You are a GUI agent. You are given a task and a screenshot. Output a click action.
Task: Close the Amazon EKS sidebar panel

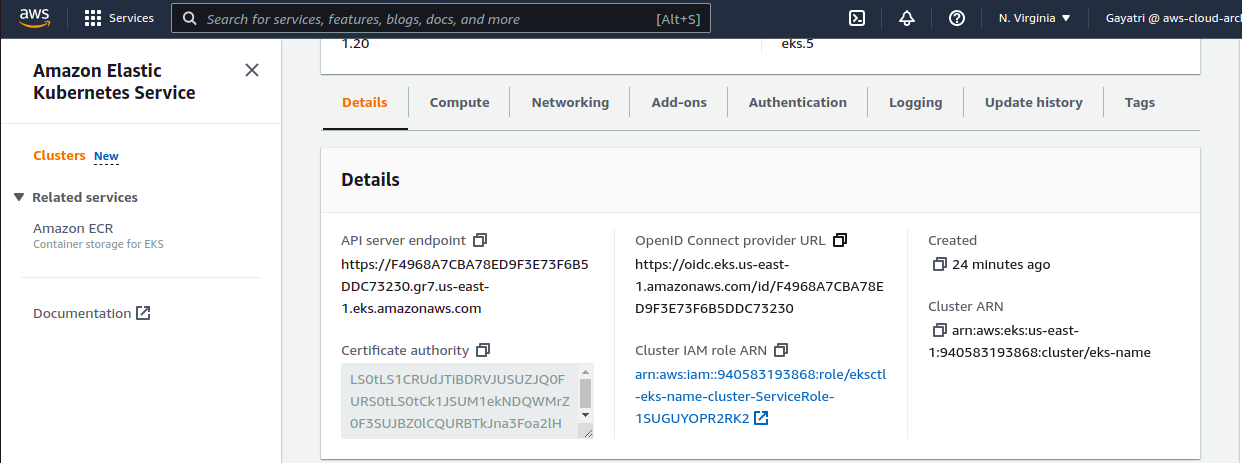pyautogui.click(x=252, y=70)
